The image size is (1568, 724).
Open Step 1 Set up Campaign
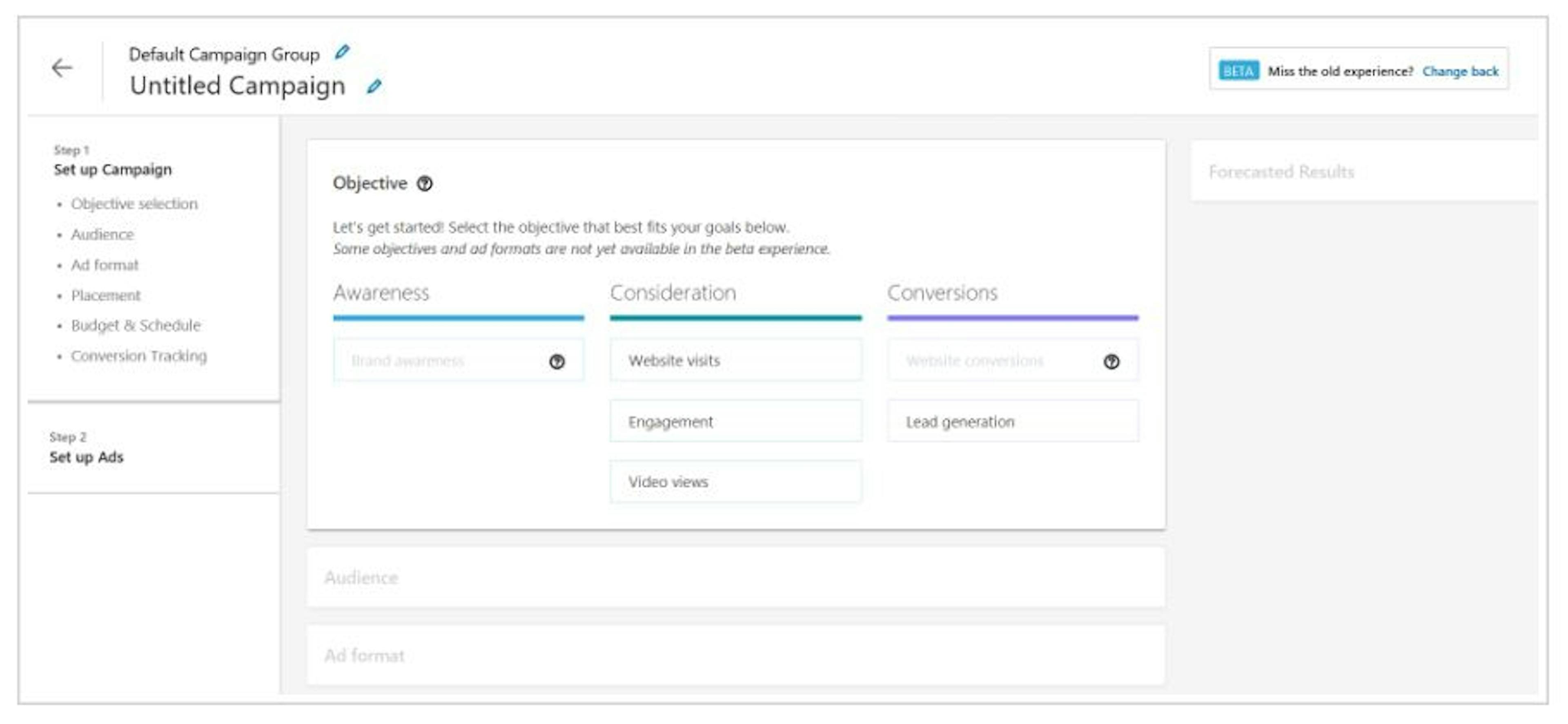coord(113,169)
